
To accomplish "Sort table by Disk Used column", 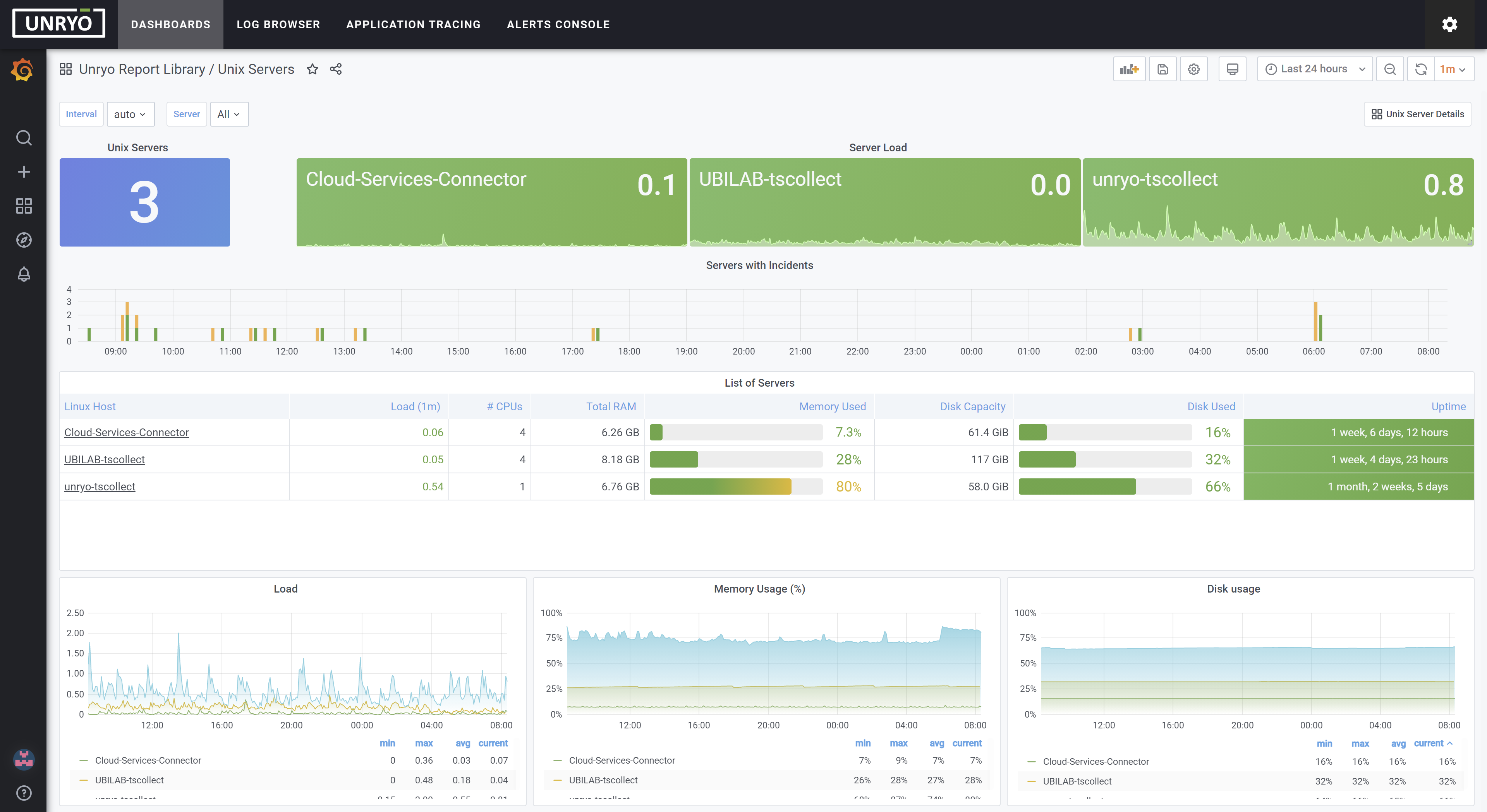I will 1211,406.
